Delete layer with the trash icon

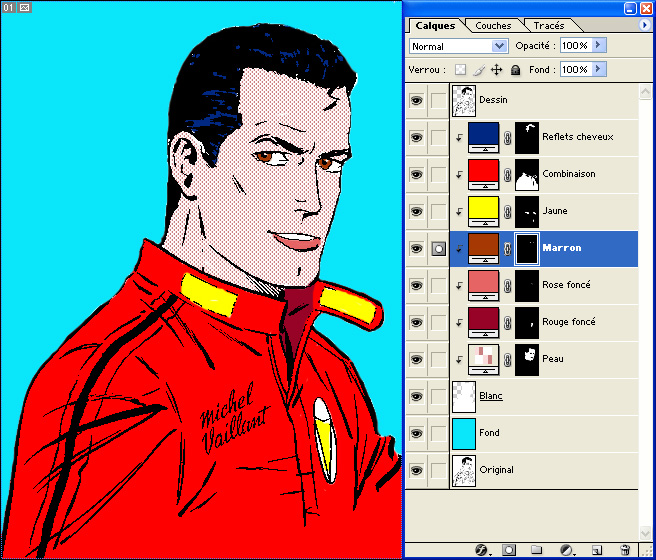tap(625, 550)
